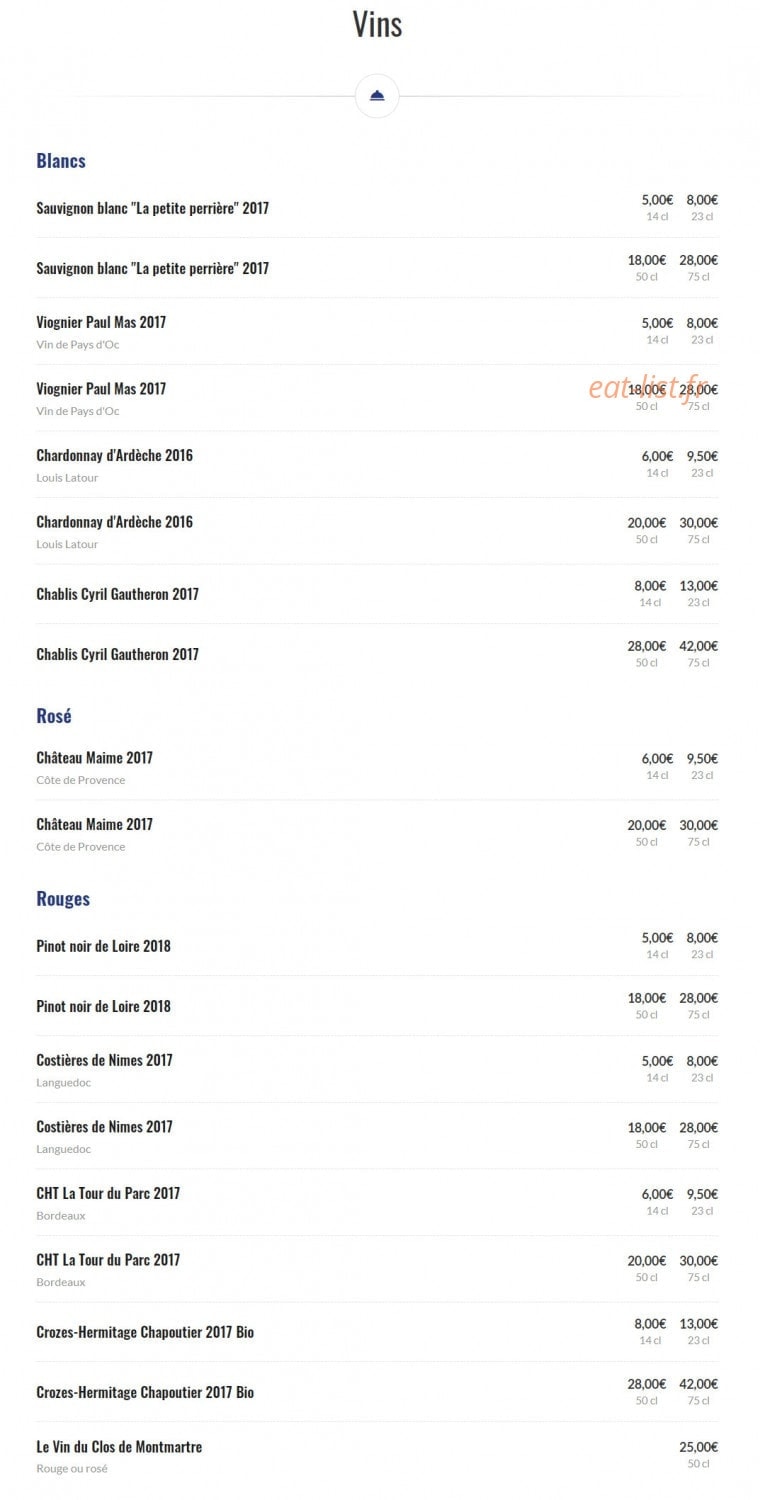Select Crozes-Hermitage Chapoutier 2017 Bio 42,00€ row

tap(377, 1392)
